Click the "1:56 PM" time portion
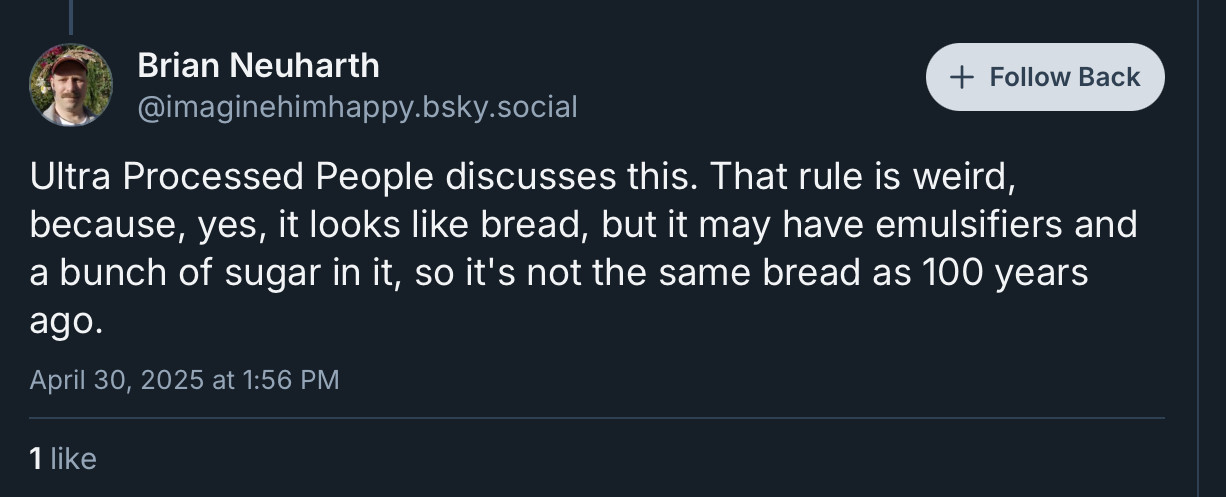1226x497 pixels. [x=291, y=380]
